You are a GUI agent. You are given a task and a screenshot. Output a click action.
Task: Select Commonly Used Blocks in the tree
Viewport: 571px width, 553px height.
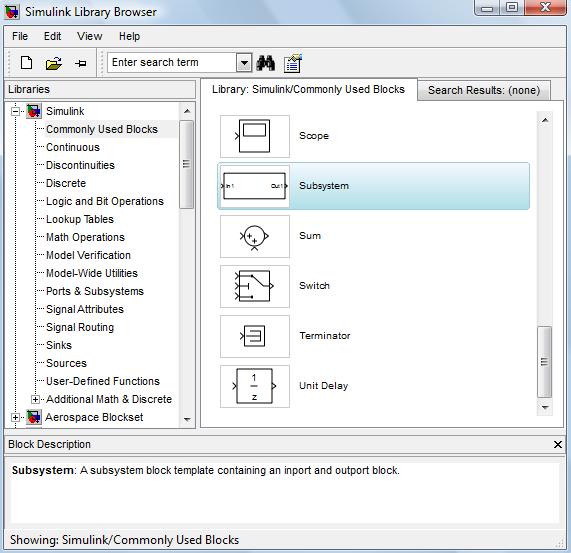click(x=102, y=129)
